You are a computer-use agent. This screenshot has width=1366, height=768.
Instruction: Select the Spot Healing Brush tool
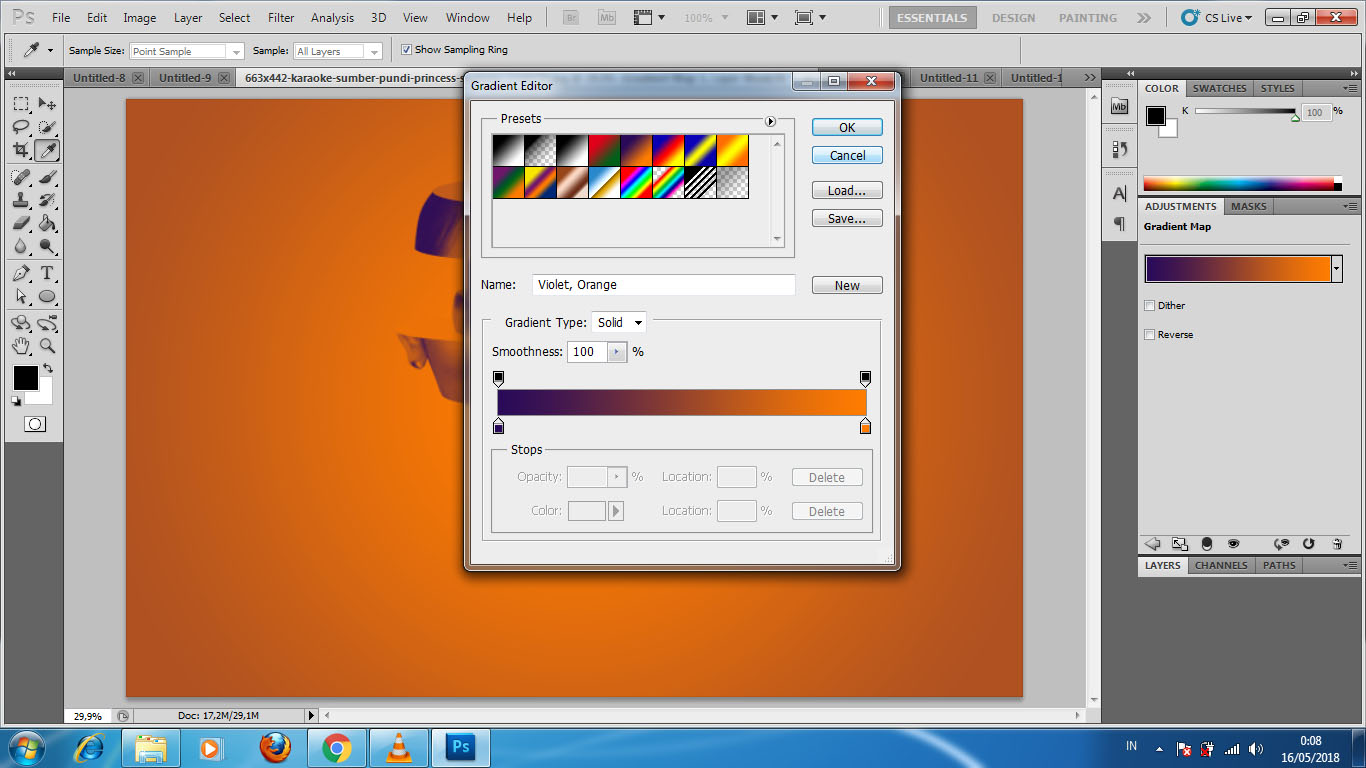21,177
